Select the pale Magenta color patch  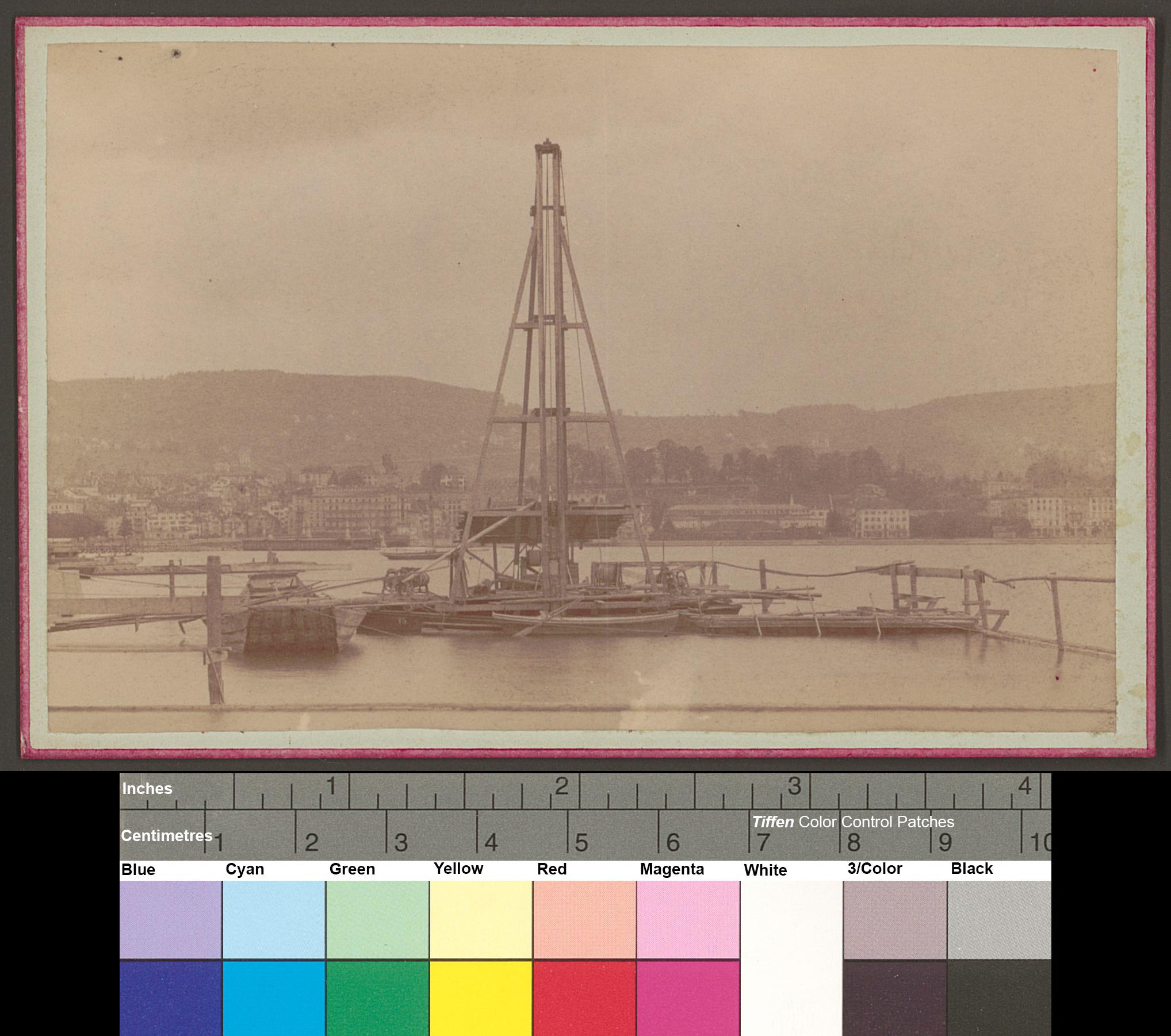(x=688, y=919)
